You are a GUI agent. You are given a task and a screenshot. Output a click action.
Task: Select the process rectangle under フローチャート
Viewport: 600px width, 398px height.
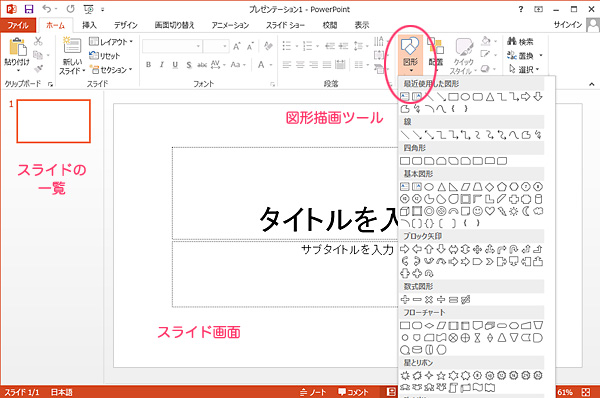click(404, 326)
